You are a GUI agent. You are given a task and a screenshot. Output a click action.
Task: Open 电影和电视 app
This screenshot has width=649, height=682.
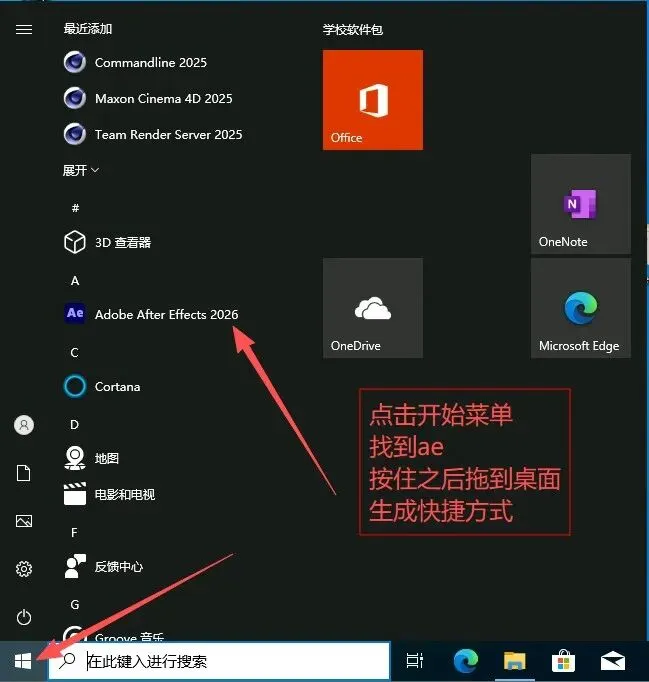[109, 494]
